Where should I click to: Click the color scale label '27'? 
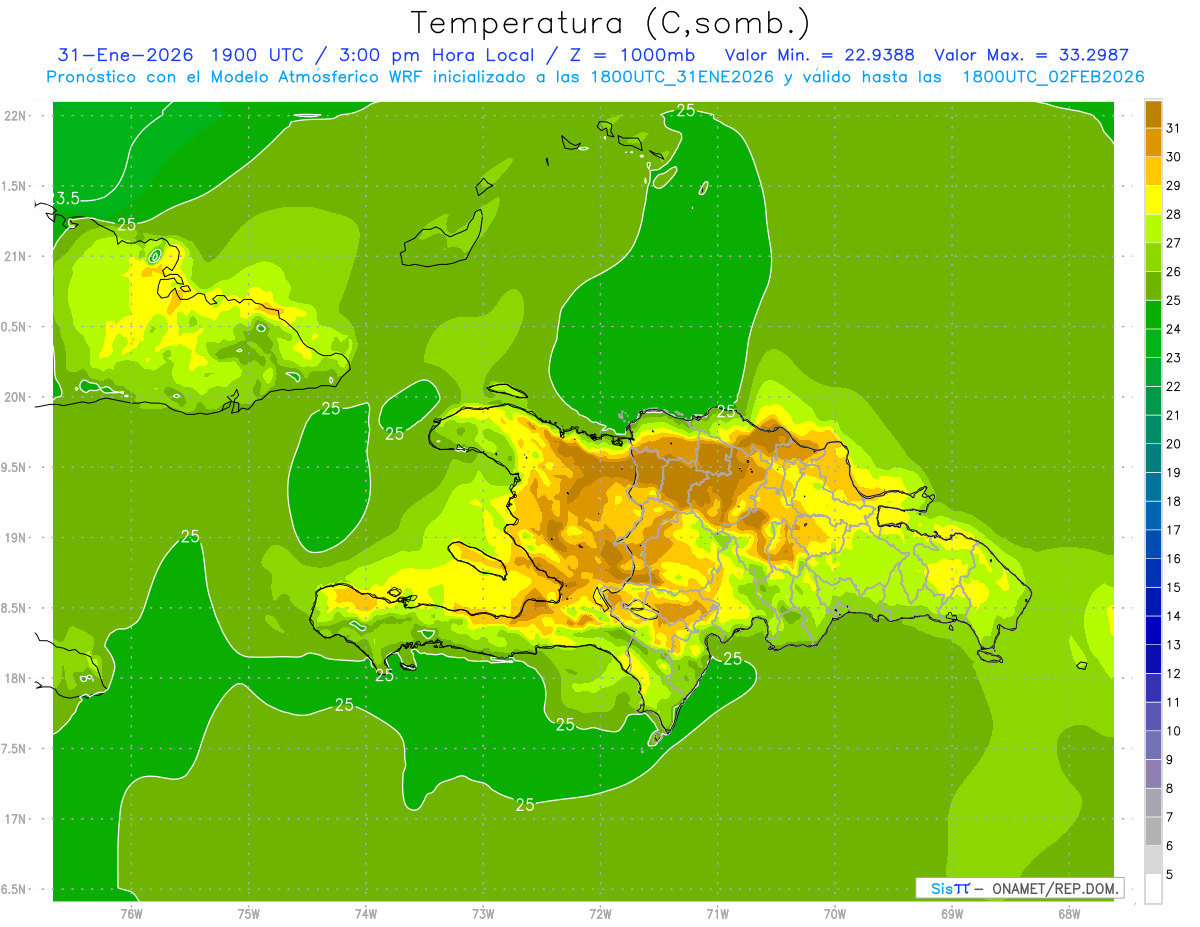[1175, 242]
